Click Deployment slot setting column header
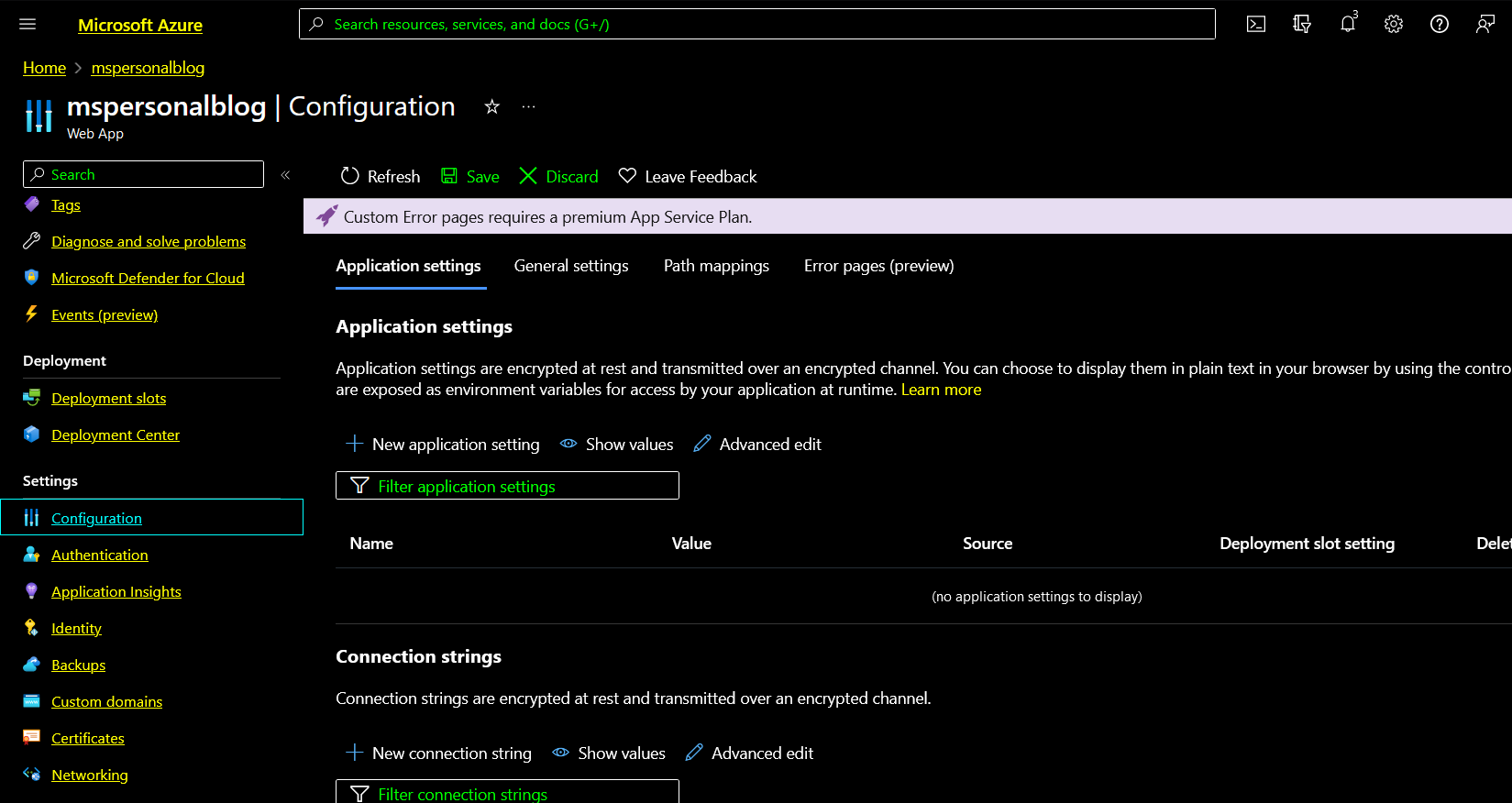 [1308, 544]
